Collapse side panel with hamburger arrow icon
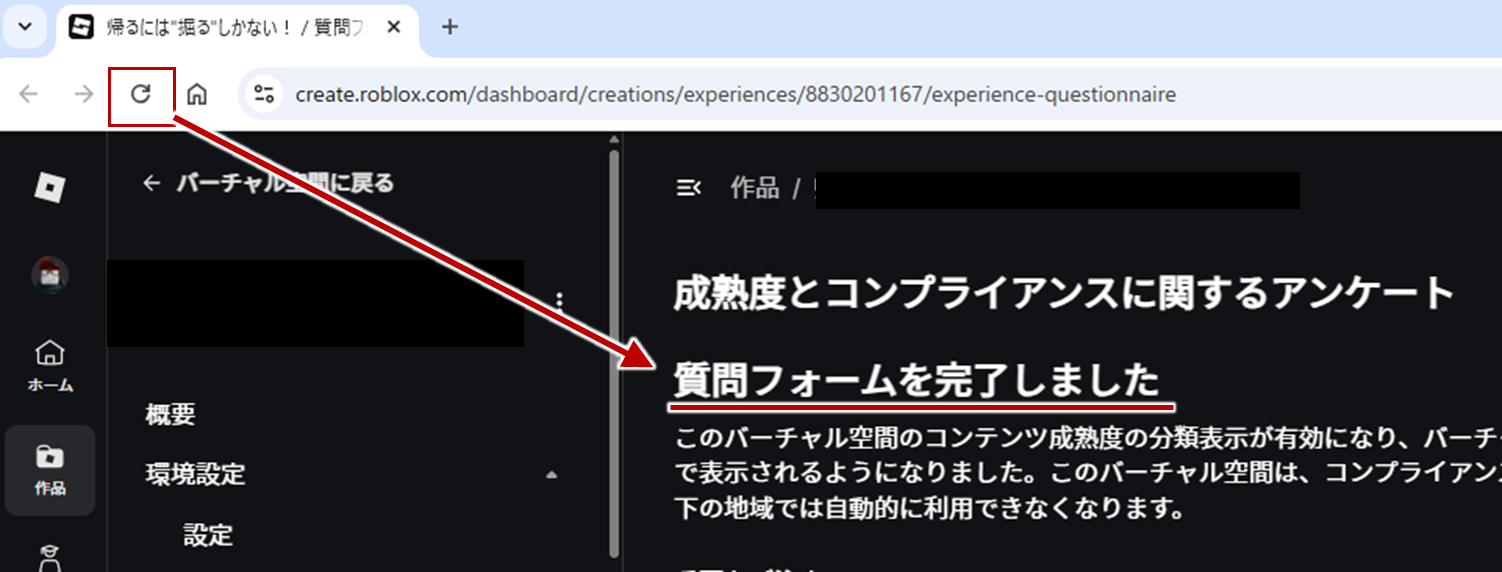 (x=688, y=187)
